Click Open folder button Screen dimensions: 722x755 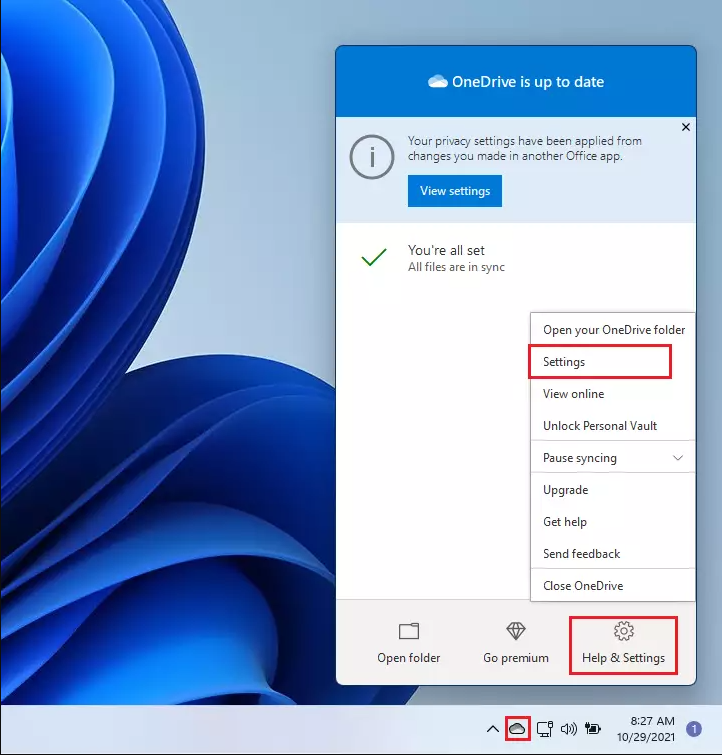coord(408,644)
